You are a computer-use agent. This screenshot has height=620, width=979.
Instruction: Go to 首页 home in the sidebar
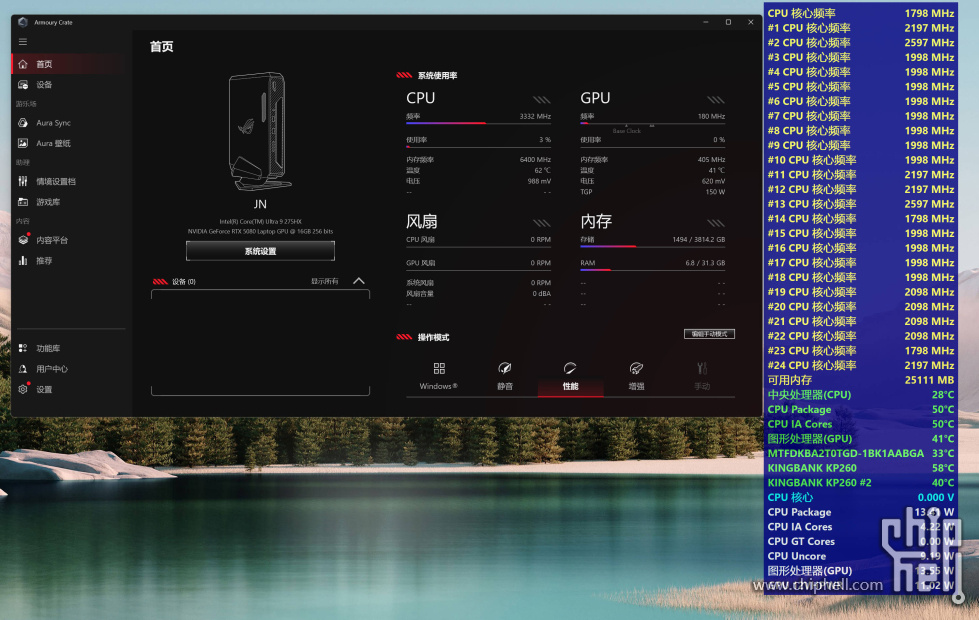pyautogui.click(x=71, y=64)
